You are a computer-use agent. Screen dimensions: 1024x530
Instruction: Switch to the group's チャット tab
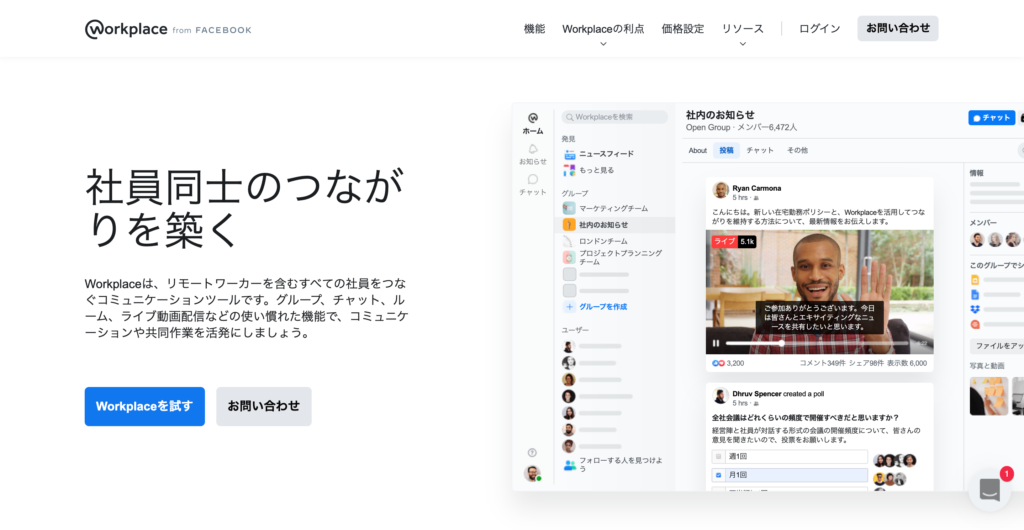tap(760, 151)
